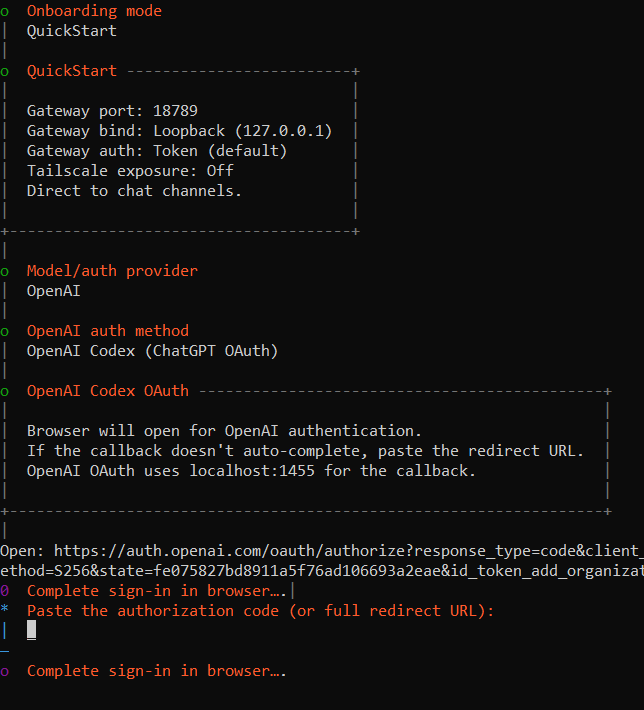
Task: Click the asterisk marker beside the Paste prompt
Action: point(5,610)
